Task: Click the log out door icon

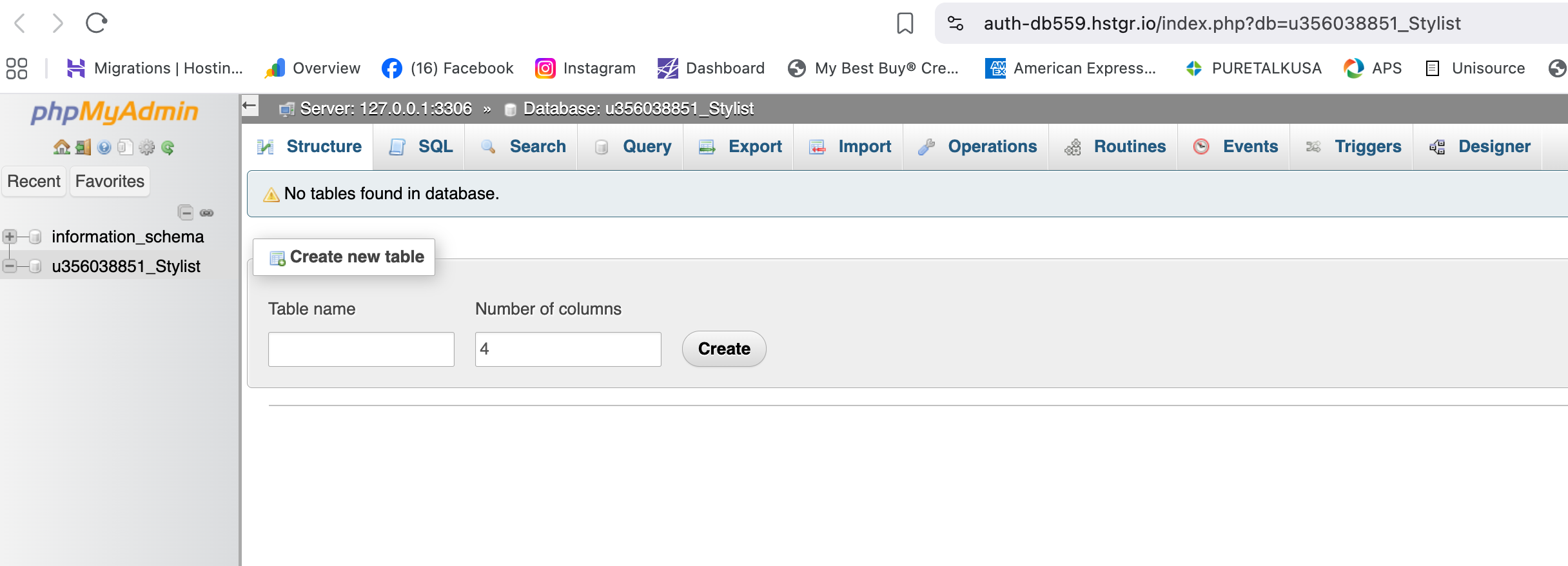Action: 83,148
